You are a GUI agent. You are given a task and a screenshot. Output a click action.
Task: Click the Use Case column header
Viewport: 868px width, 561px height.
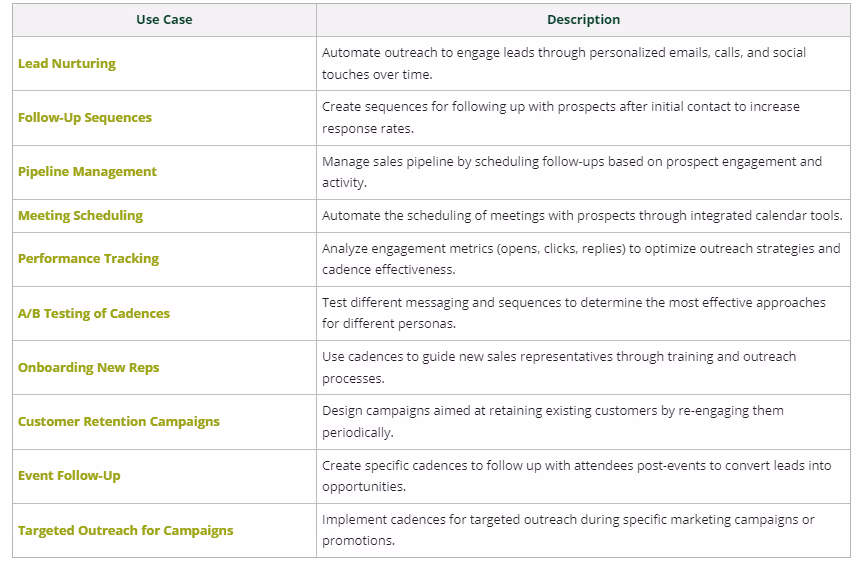click(164, 20)
